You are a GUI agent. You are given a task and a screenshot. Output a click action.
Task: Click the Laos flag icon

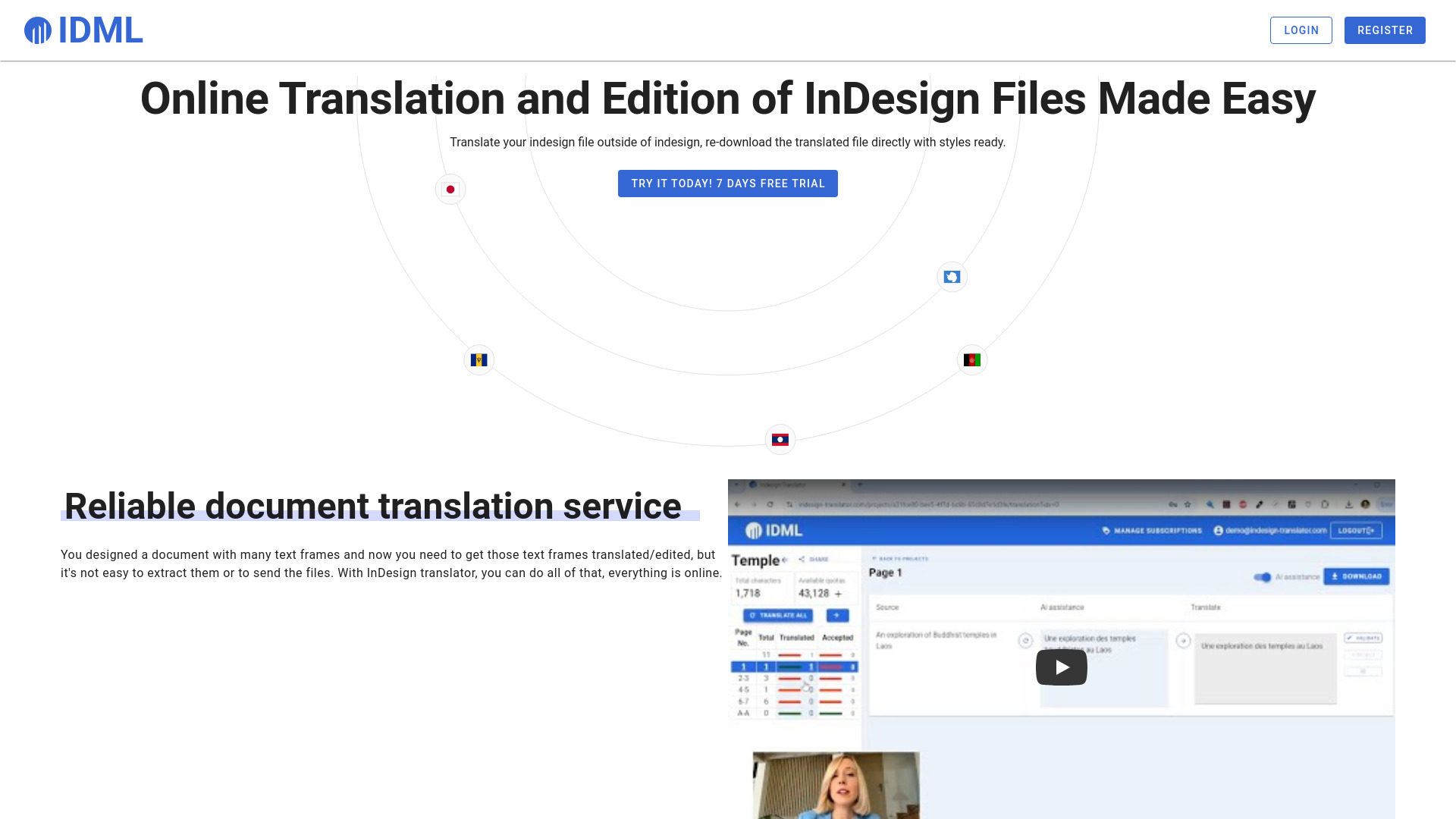(780, 439)
